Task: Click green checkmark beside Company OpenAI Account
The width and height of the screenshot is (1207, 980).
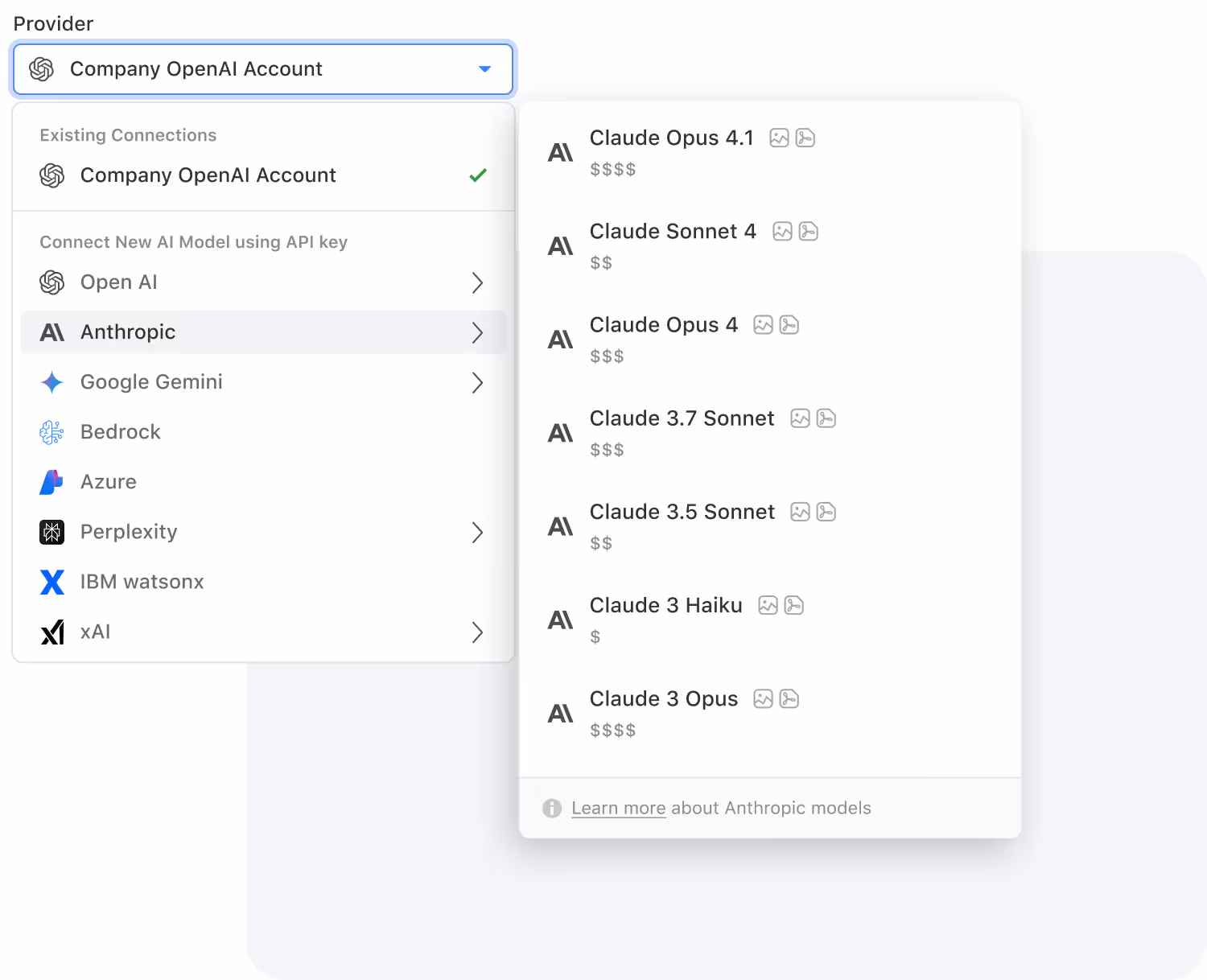Action: 478,175
